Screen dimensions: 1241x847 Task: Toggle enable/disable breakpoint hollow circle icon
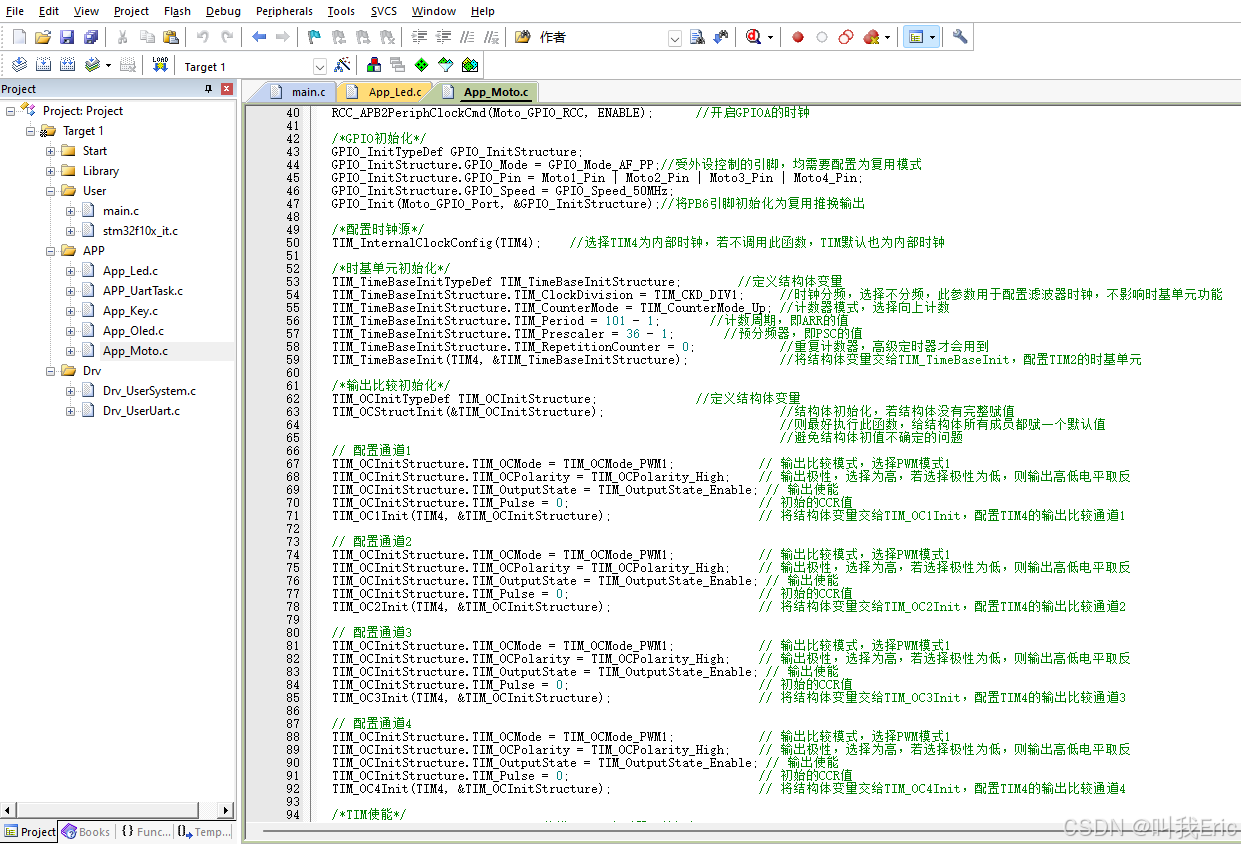822,37
